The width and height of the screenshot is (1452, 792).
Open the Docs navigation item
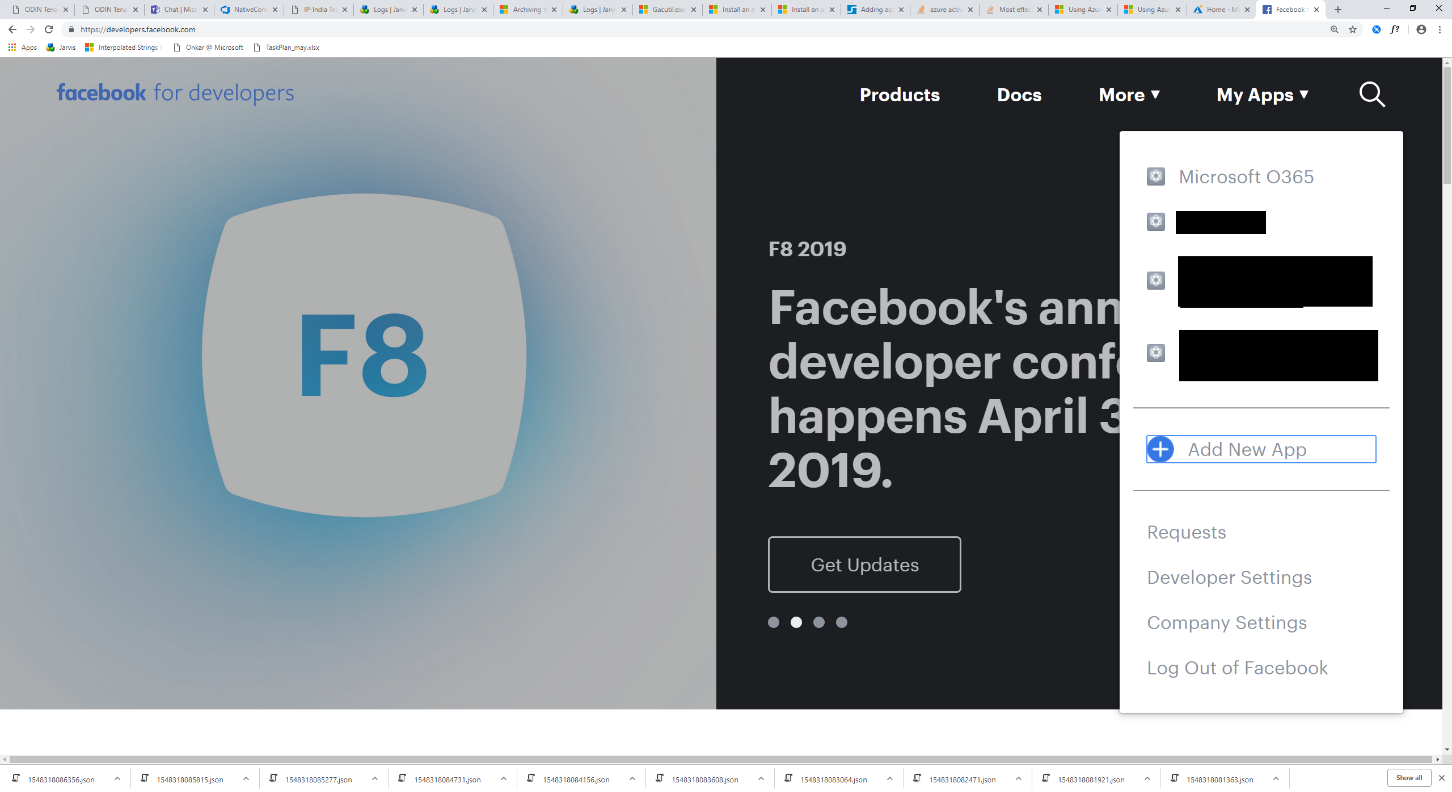(x=1019, y=94)
